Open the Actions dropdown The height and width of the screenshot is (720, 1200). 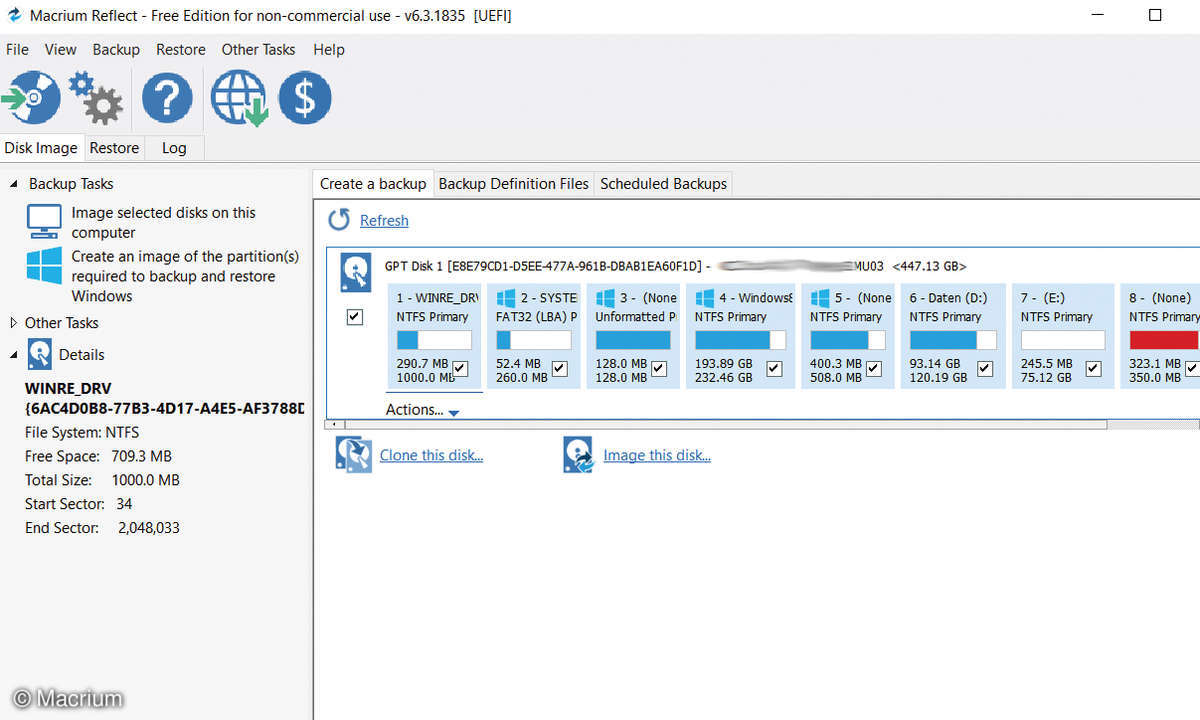pos(421,410)
